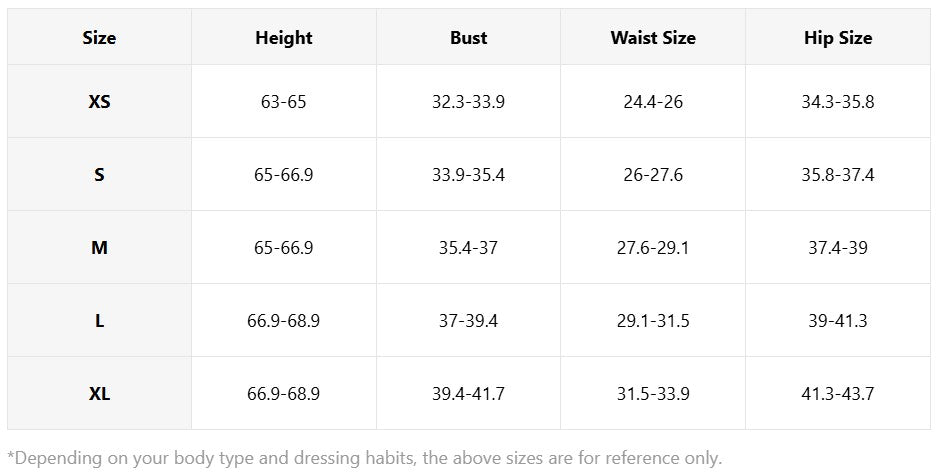Click waist value 27.6-29.1

[653, 248]
